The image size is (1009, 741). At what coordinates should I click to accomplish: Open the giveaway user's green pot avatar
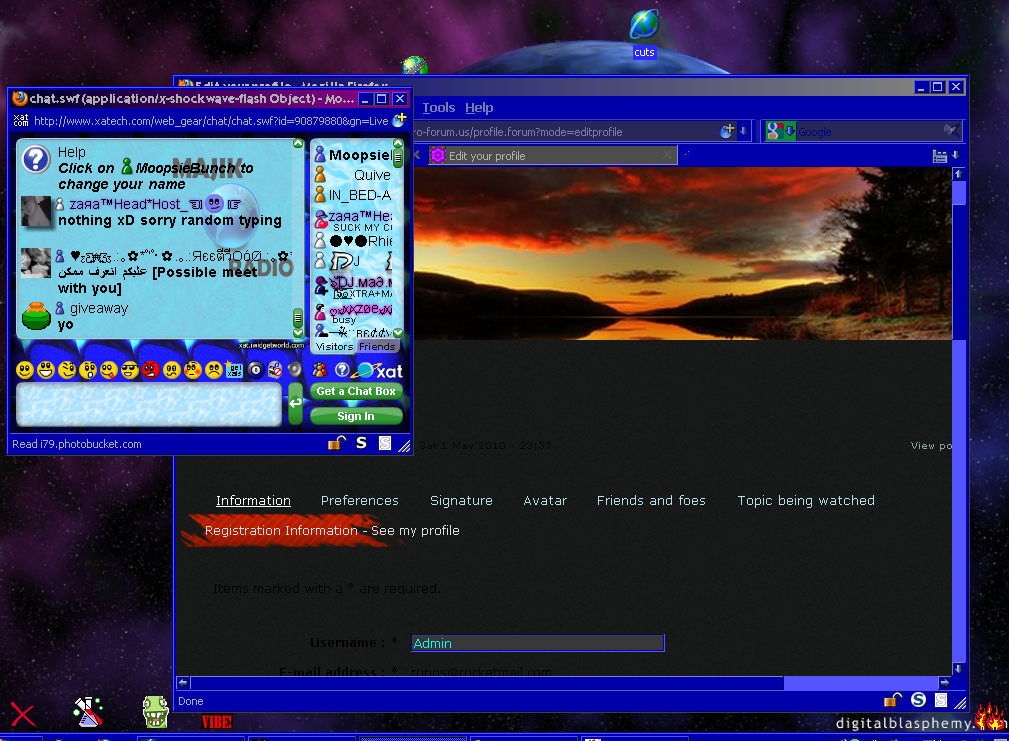tap(36, 316)
